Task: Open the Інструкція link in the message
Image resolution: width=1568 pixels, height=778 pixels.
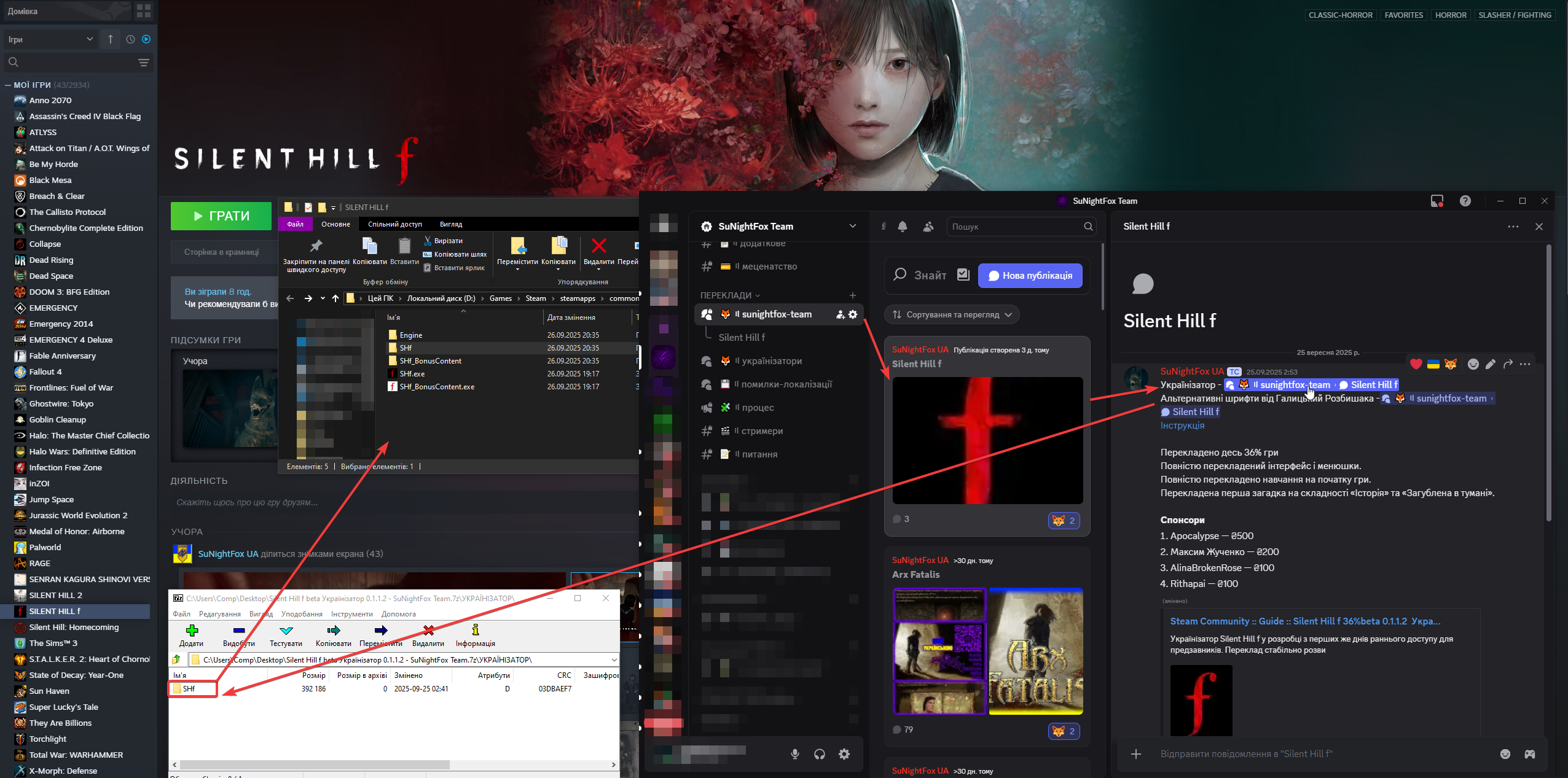Action: coord(1182,426)
